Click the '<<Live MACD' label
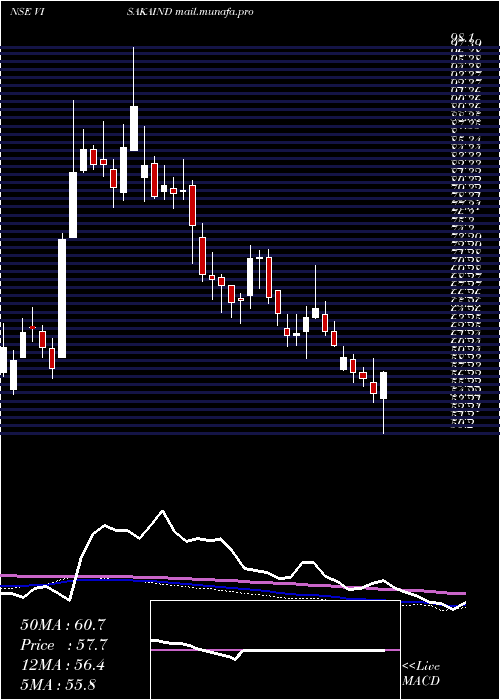 [421, 674]
